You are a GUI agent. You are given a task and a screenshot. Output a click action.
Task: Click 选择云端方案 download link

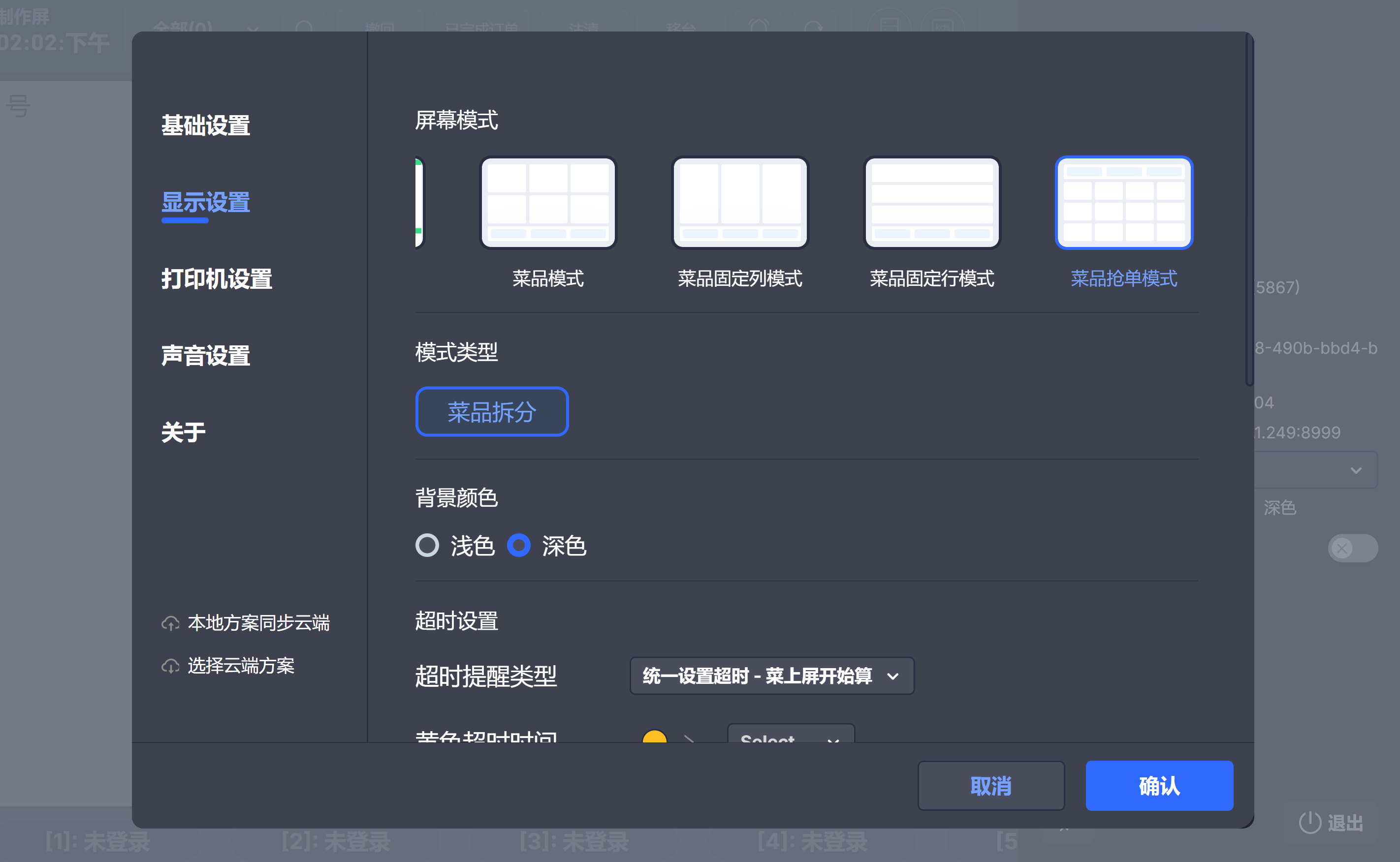228,666
